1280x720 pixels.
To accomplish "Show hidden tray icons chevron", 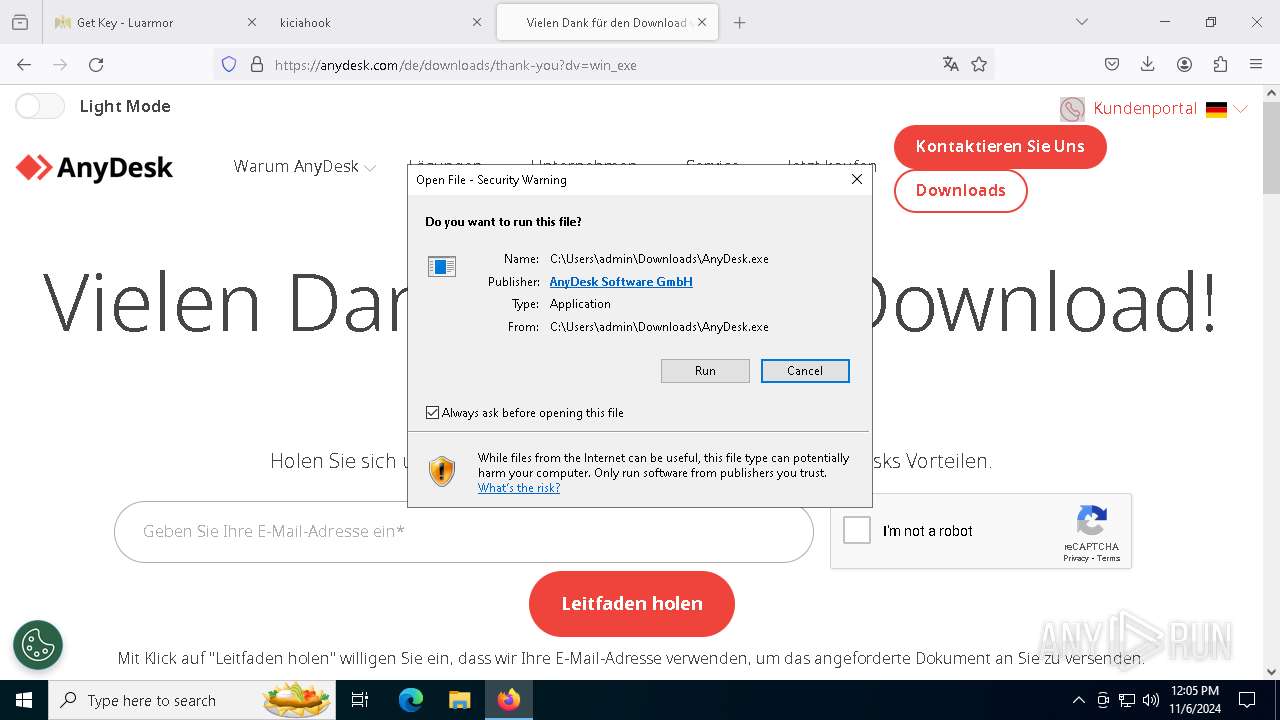I will tap(1078, 700).
